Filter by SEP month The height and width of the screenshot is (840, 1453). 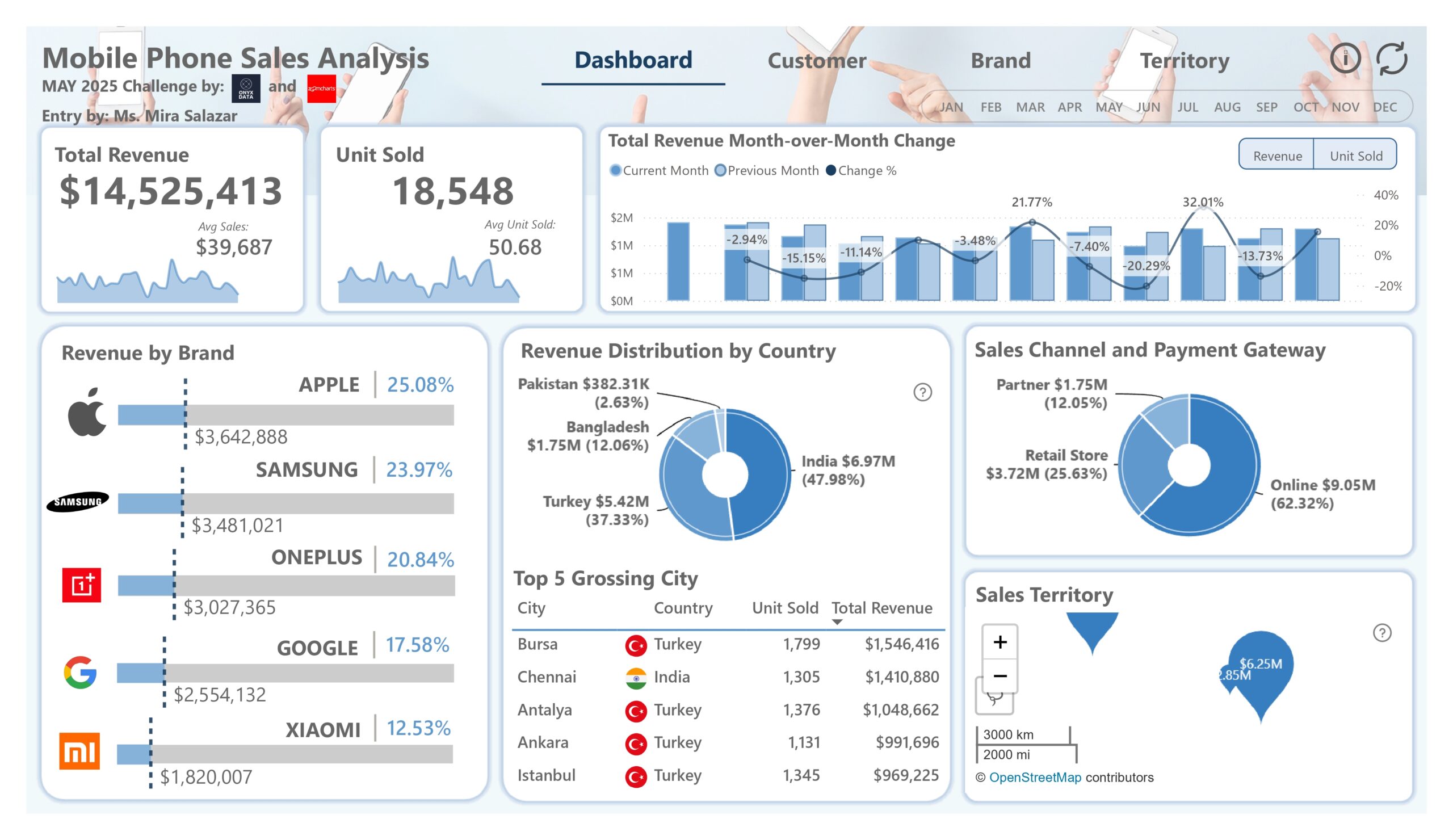[x=1266, y=107]
